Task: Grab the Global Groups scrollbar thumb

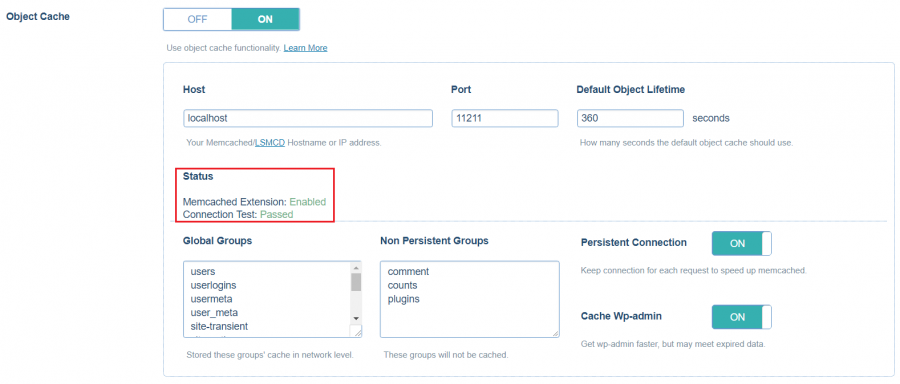Action: tap(356, 282)
